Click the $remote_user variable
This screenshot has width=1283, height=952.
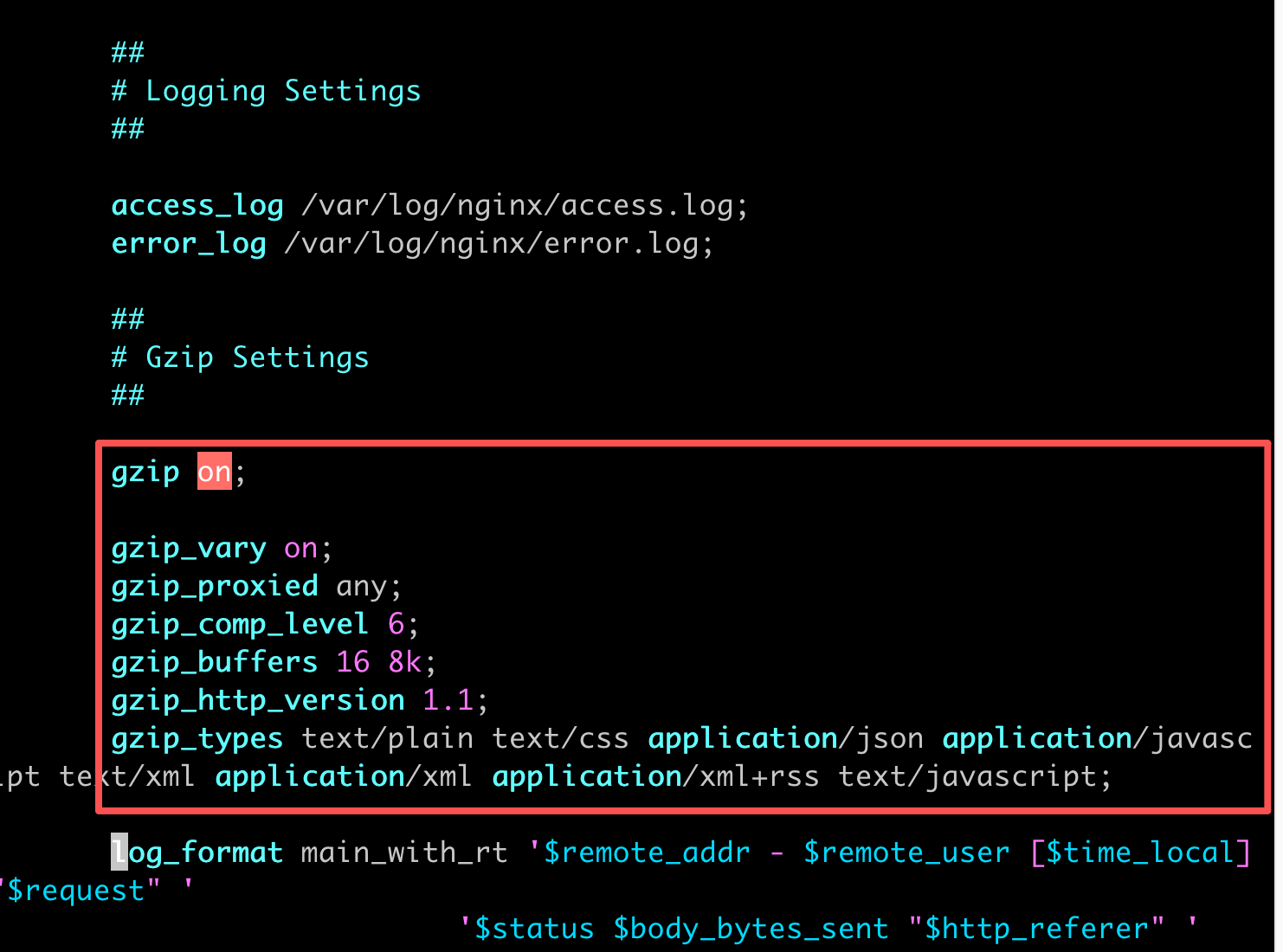pos(906,852)
